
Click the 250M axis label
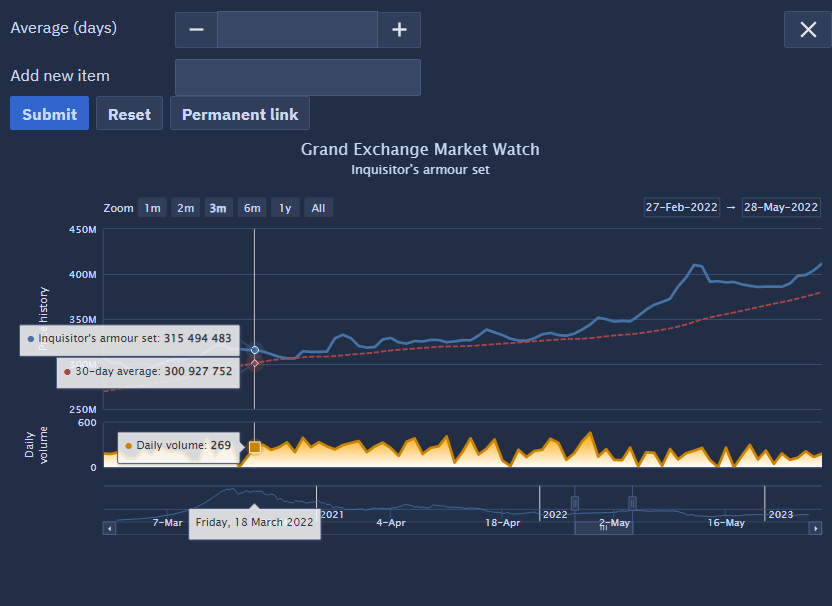coord(83,410)
